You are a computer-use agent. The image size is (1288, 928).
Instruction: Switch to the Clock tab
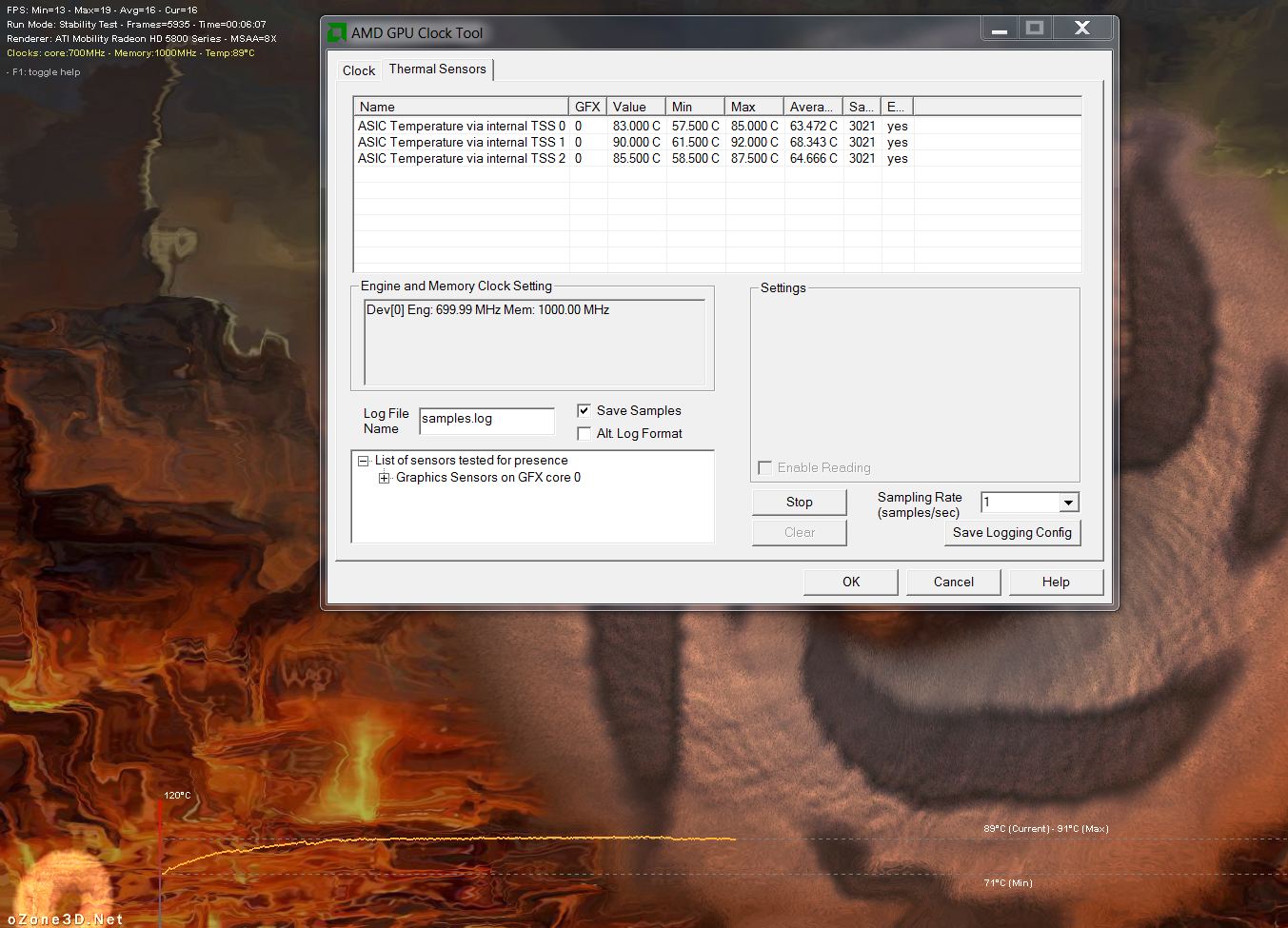click(359, 70)
